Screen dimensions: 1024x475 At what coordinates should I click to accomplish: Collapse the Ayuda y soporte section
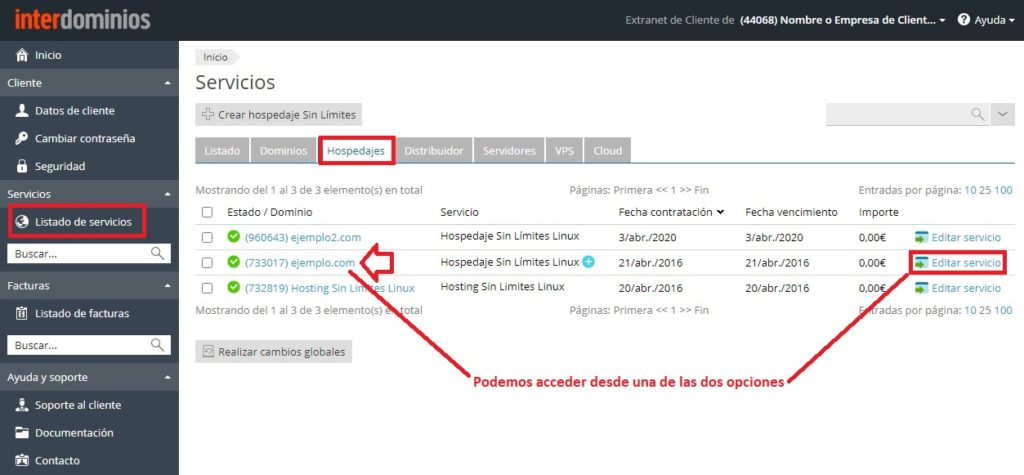click(x=168, y=377)
